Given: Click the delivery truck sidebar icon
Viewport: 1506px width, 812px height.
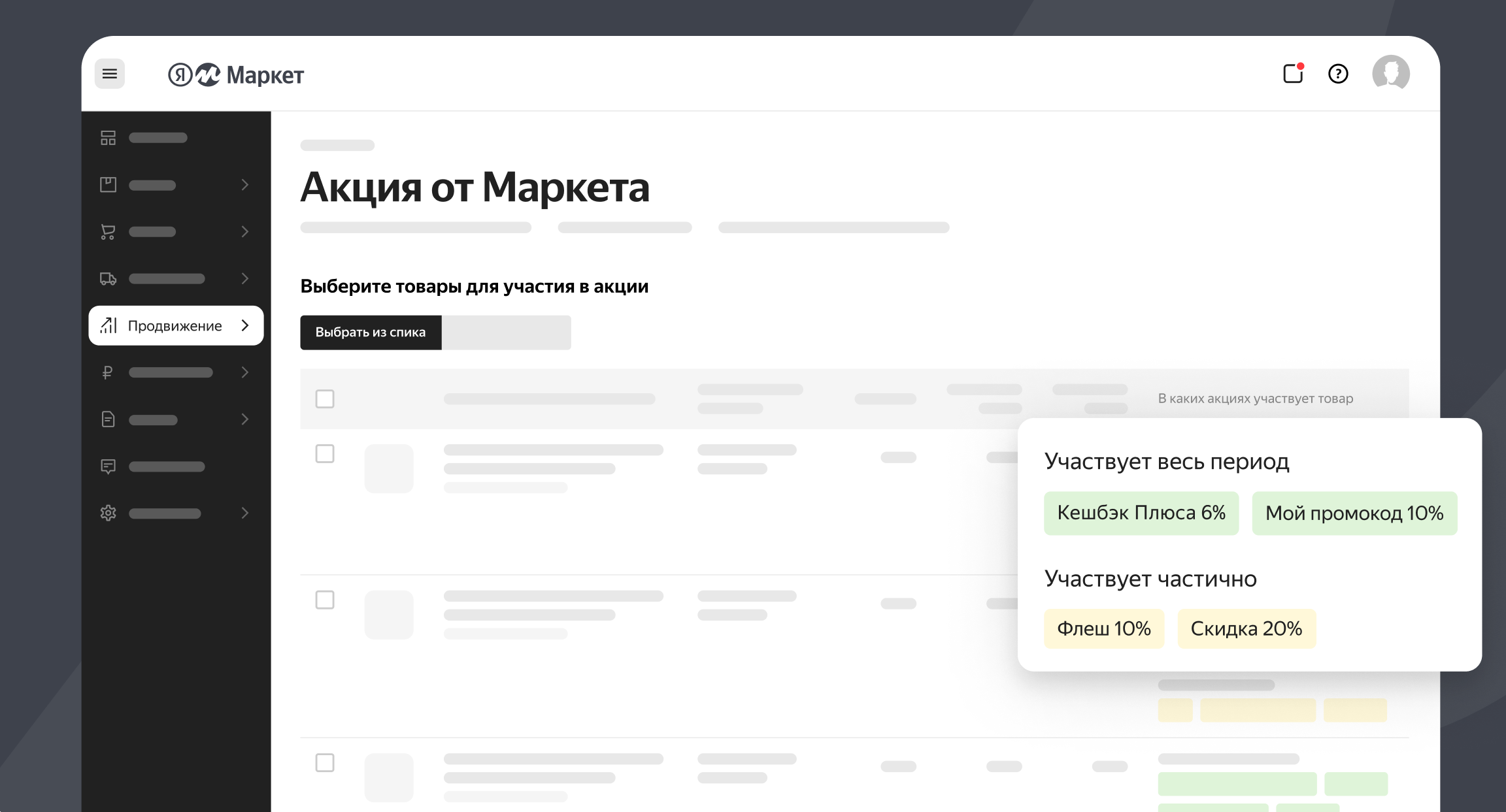Looking at the screenshot, I should tap(108, 279).
